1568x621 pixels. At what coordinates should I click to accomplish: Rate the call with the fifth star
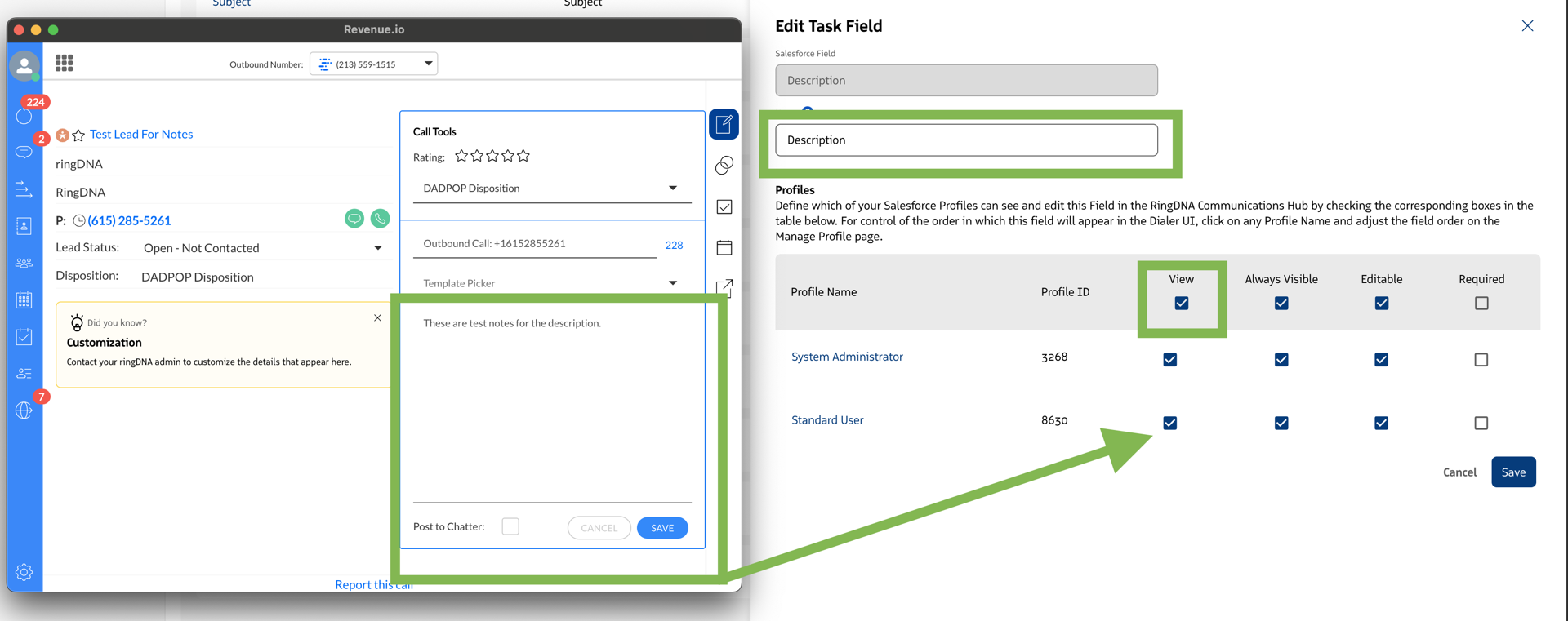[523, 156]
